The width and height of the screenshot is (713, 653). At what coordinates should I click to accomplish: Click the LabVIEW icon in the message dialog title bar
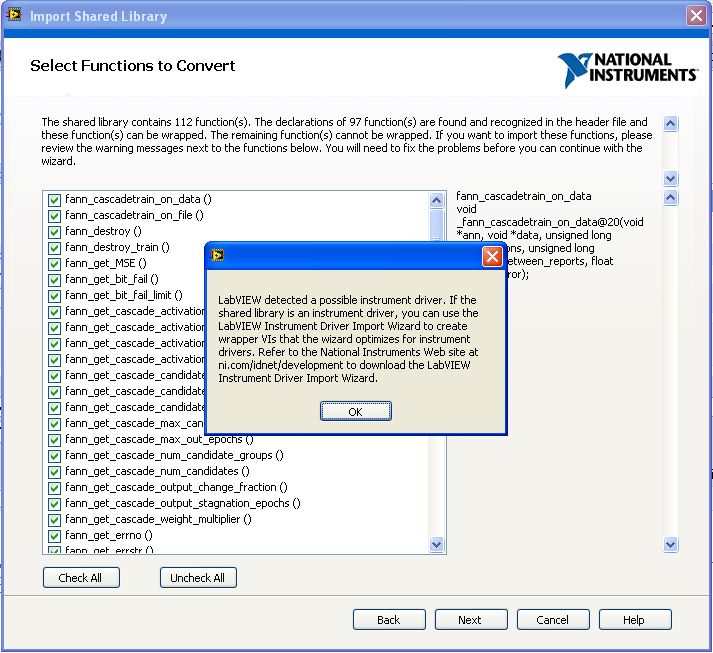(217, 256)
